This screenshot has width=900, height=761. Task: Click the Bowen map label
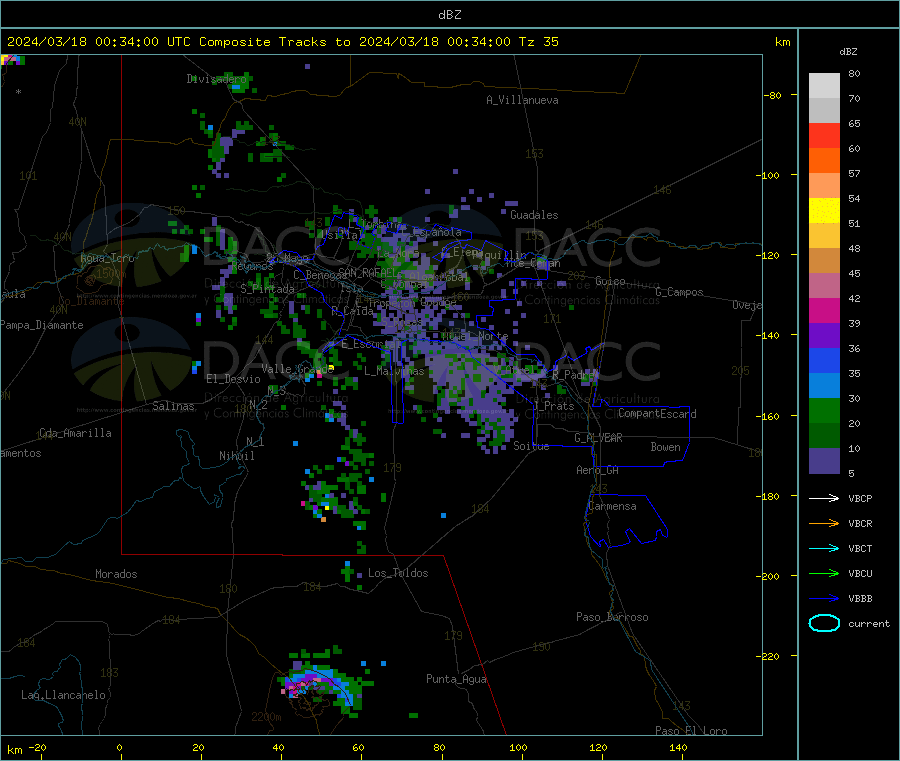tap(665, 447)
